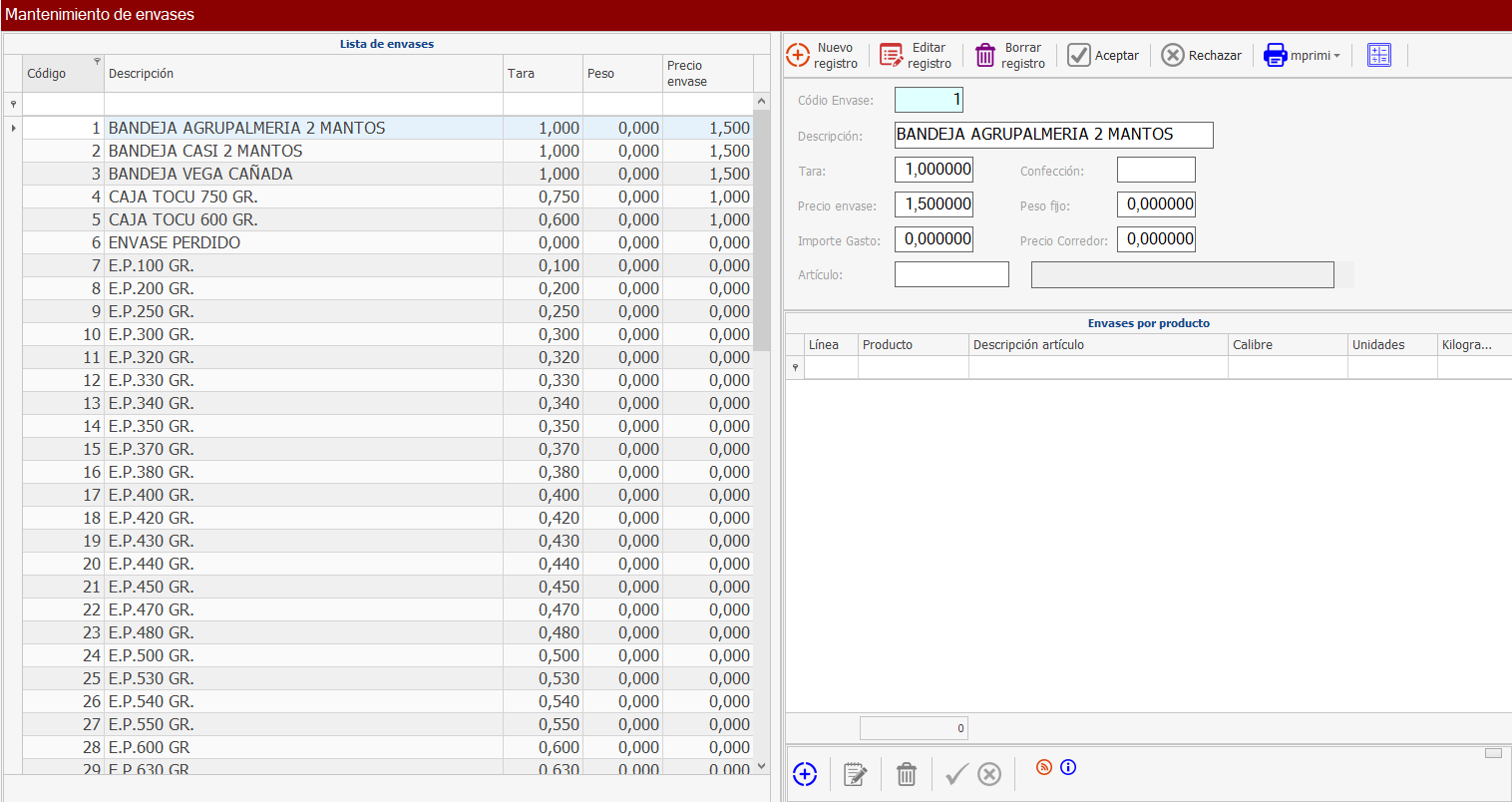Click the calculator grid icon in toolbar
The width and height of the screenshot is (1512, 802).
pos(1379,55)
